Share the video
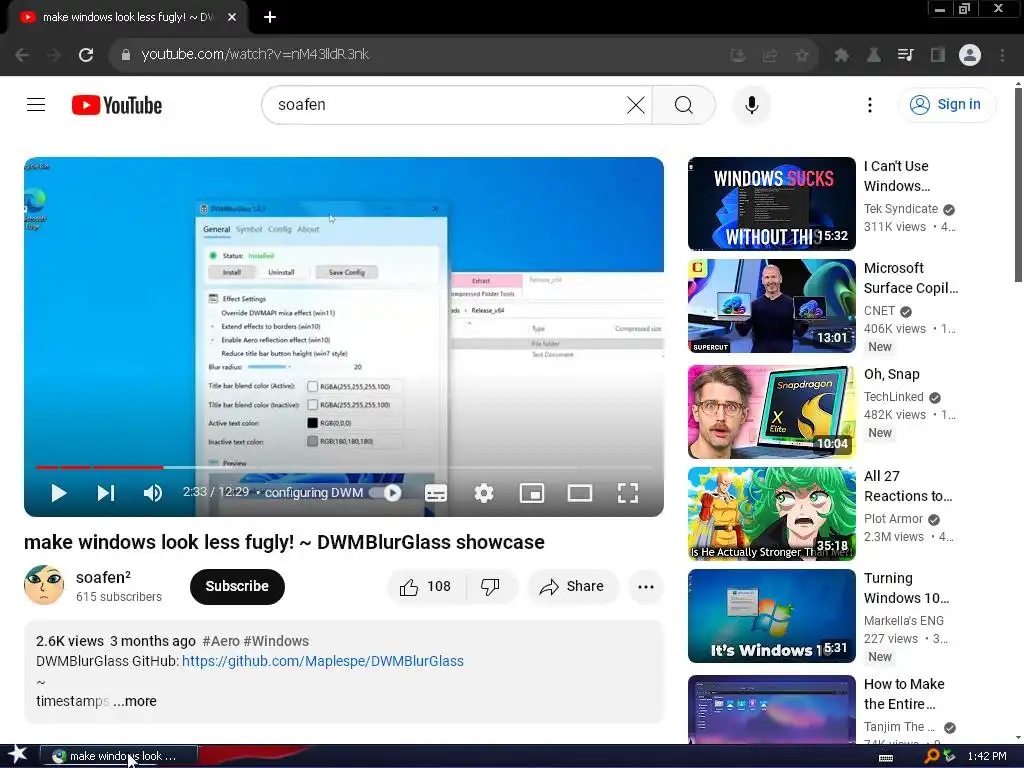This screenshot has height=768, width=1024. [x=572, y=586]
